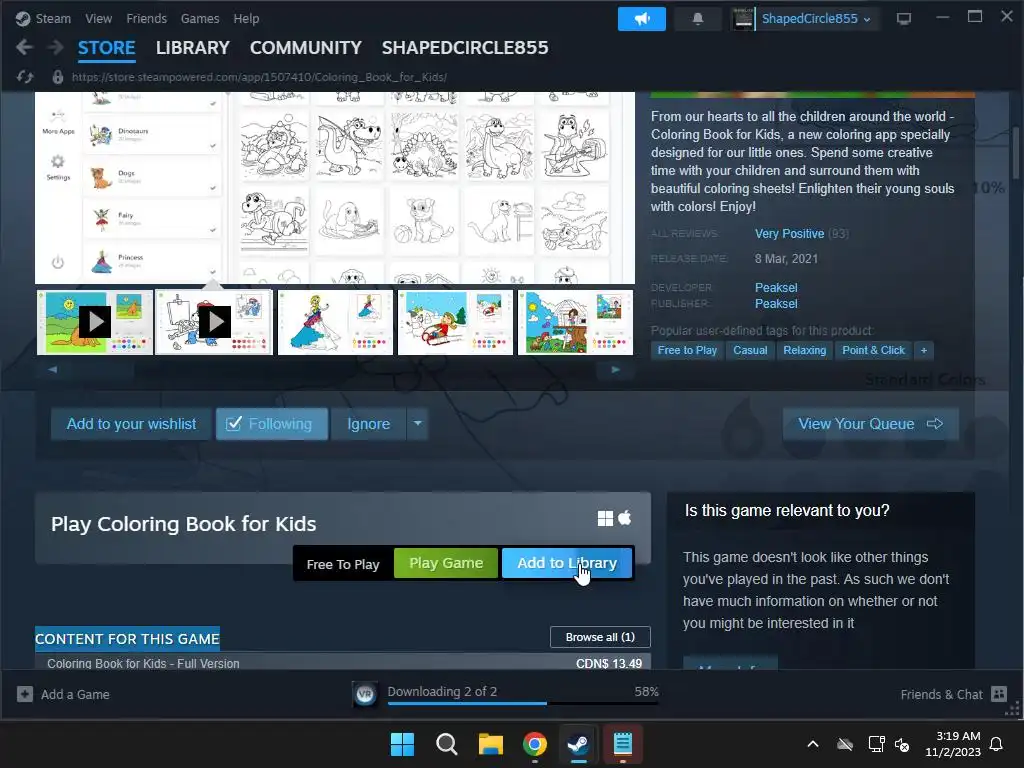This screenshot has width=1024, height=768.
Task: Click the Ignore button
Action: click(x=368, y=424)
